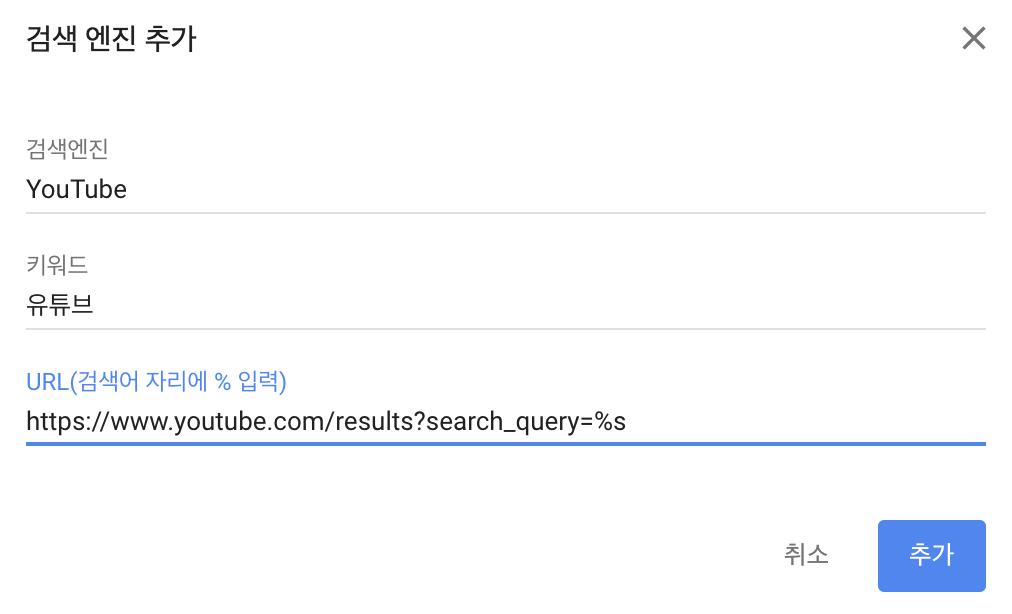Click the 추가 button to add engine
Screen dimensions: 1012x614
click(931, 555)
